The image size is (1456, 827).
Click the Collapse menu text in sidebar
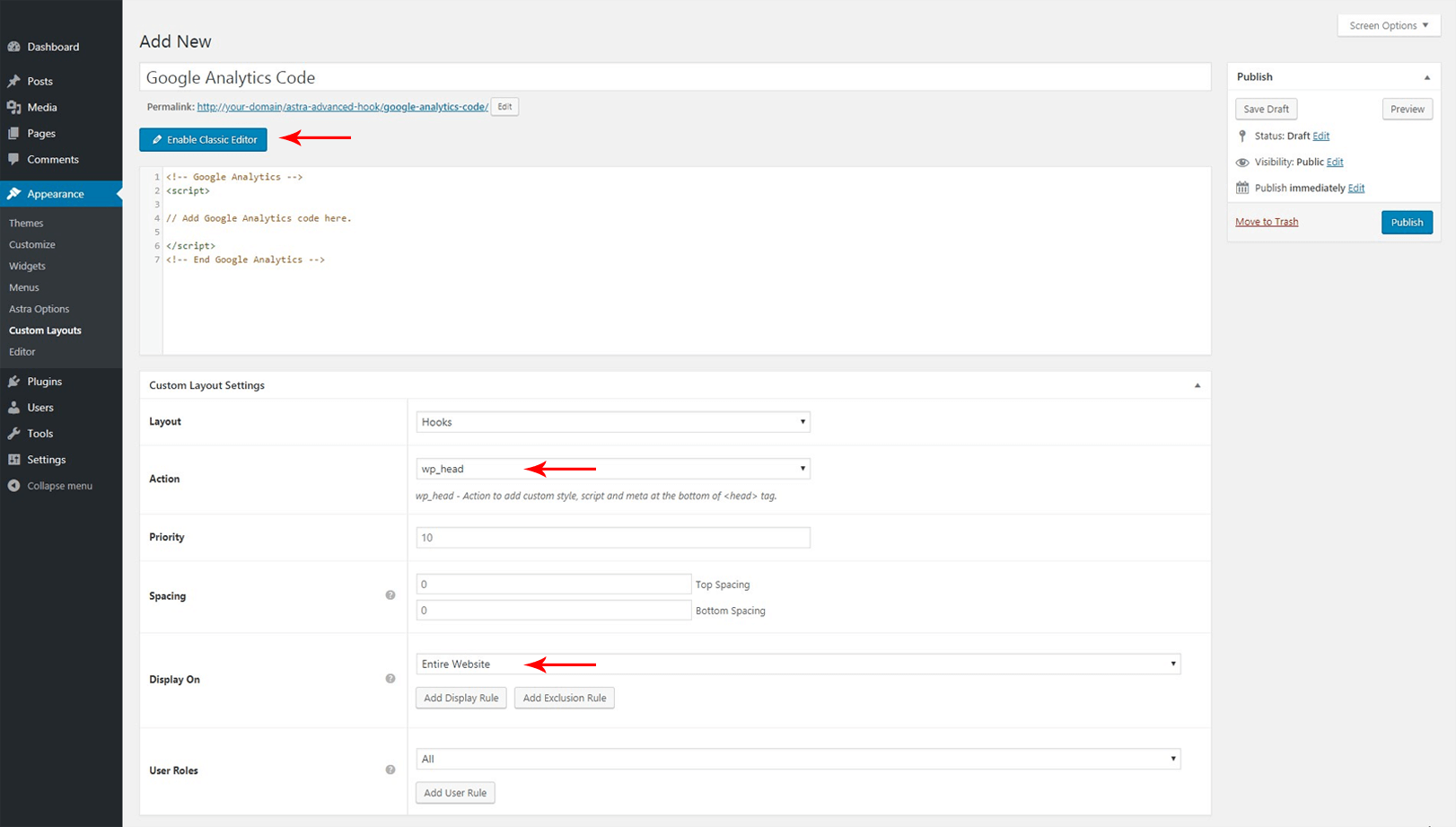click(59, 486)
